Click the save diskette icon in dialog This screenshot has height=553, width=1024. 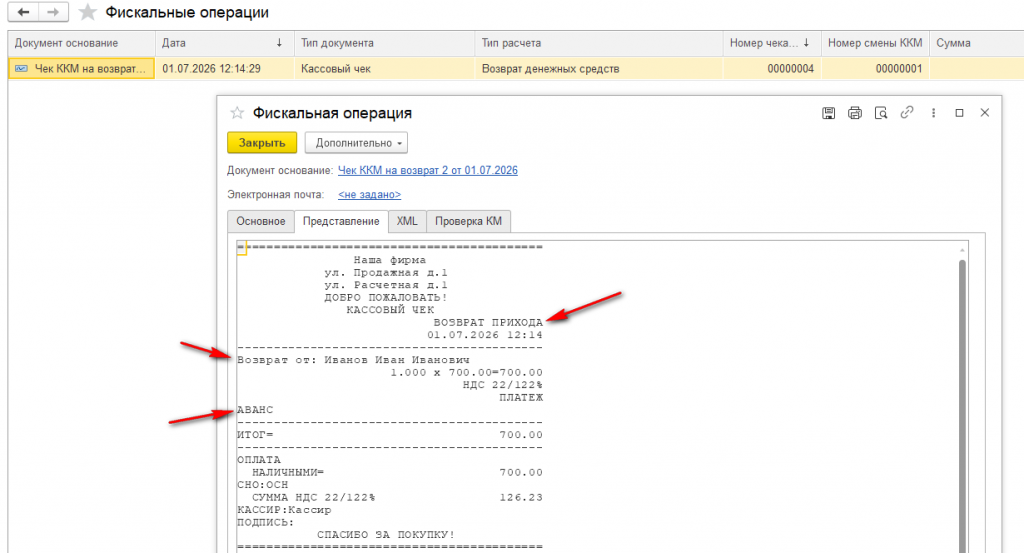pyautogui.click(x=828, y=113)
